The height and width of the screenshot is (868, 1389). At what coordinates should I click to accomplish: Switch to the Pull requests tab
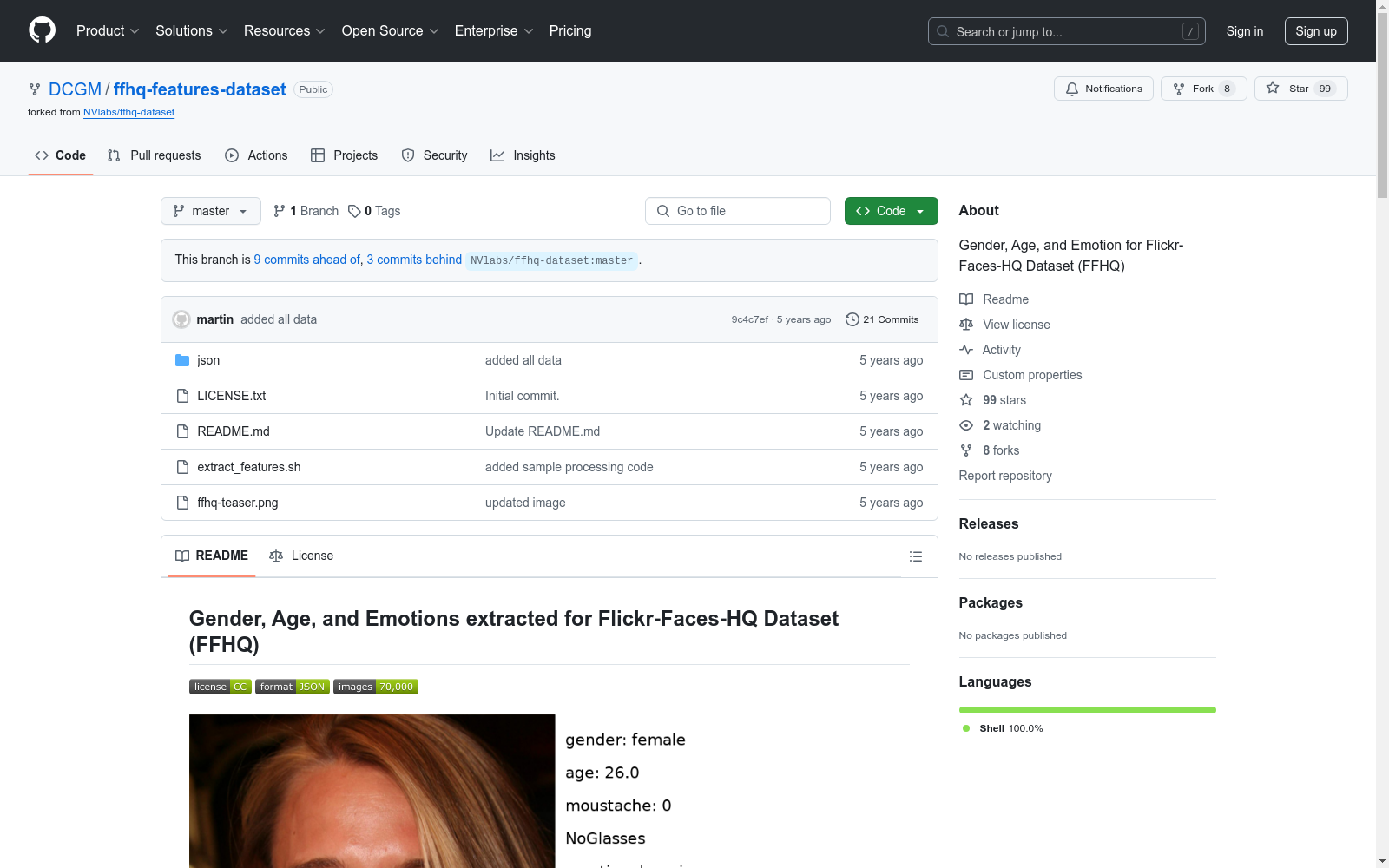click(155, 155)
